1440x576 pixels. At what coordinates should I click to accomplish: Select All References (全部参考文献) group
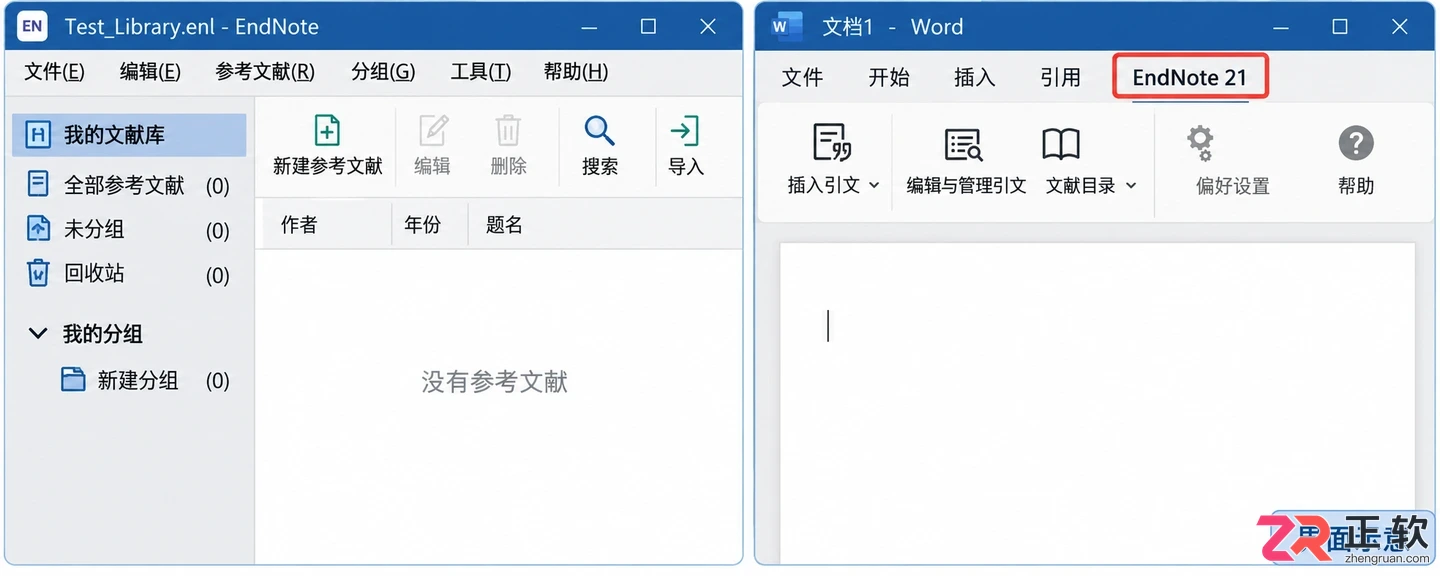129,185
